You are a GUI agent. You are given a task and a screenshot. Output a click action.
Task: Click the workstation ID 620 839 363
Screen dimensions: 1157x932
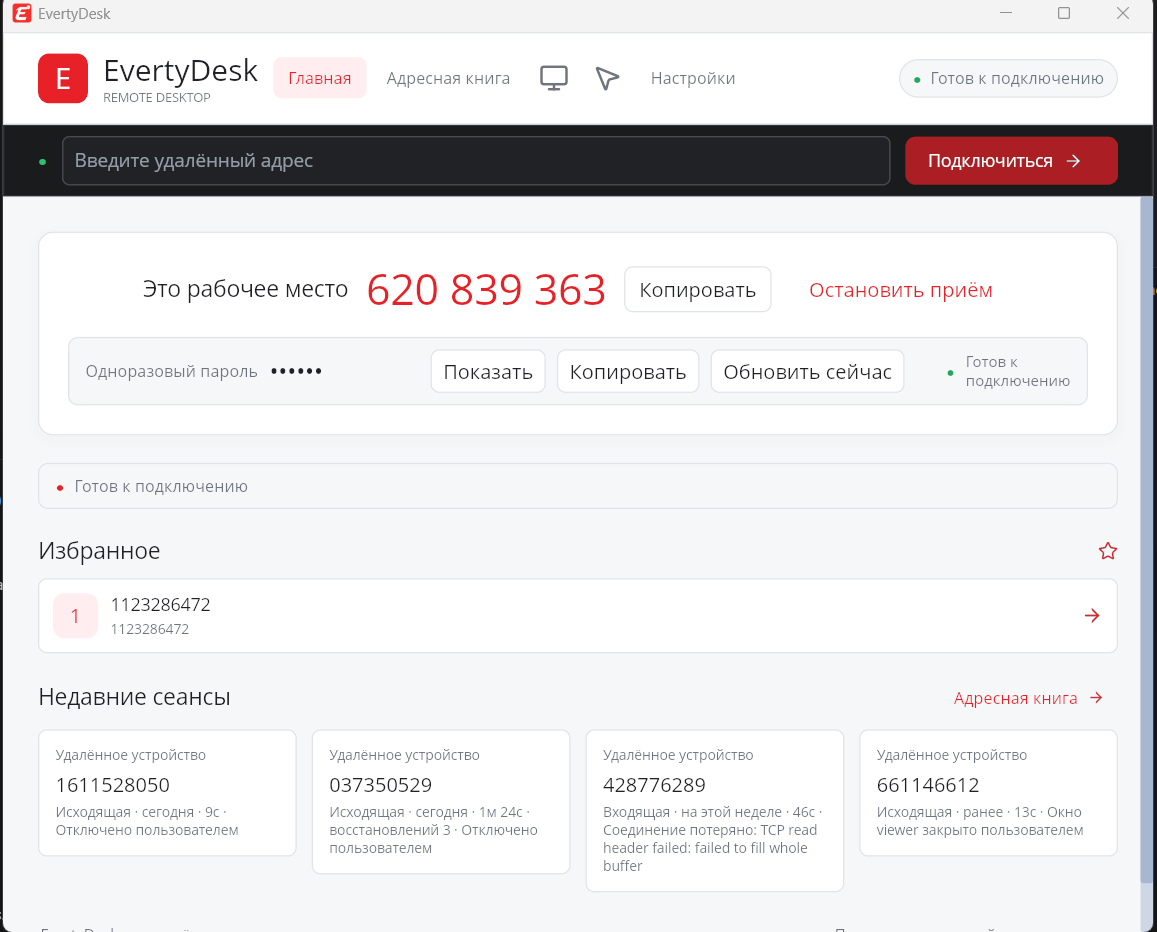[x=486, y=289]
